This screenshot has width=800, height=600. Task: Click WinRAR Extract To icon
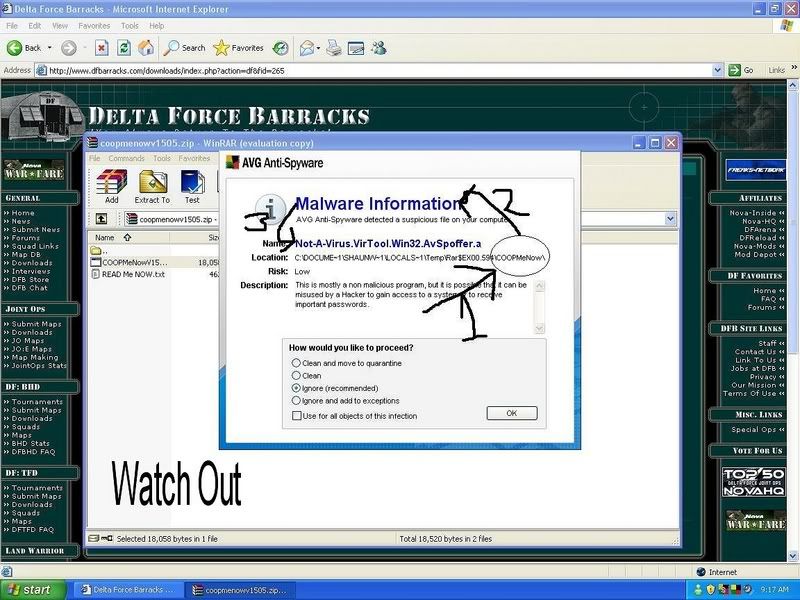(x=152, y=187)
